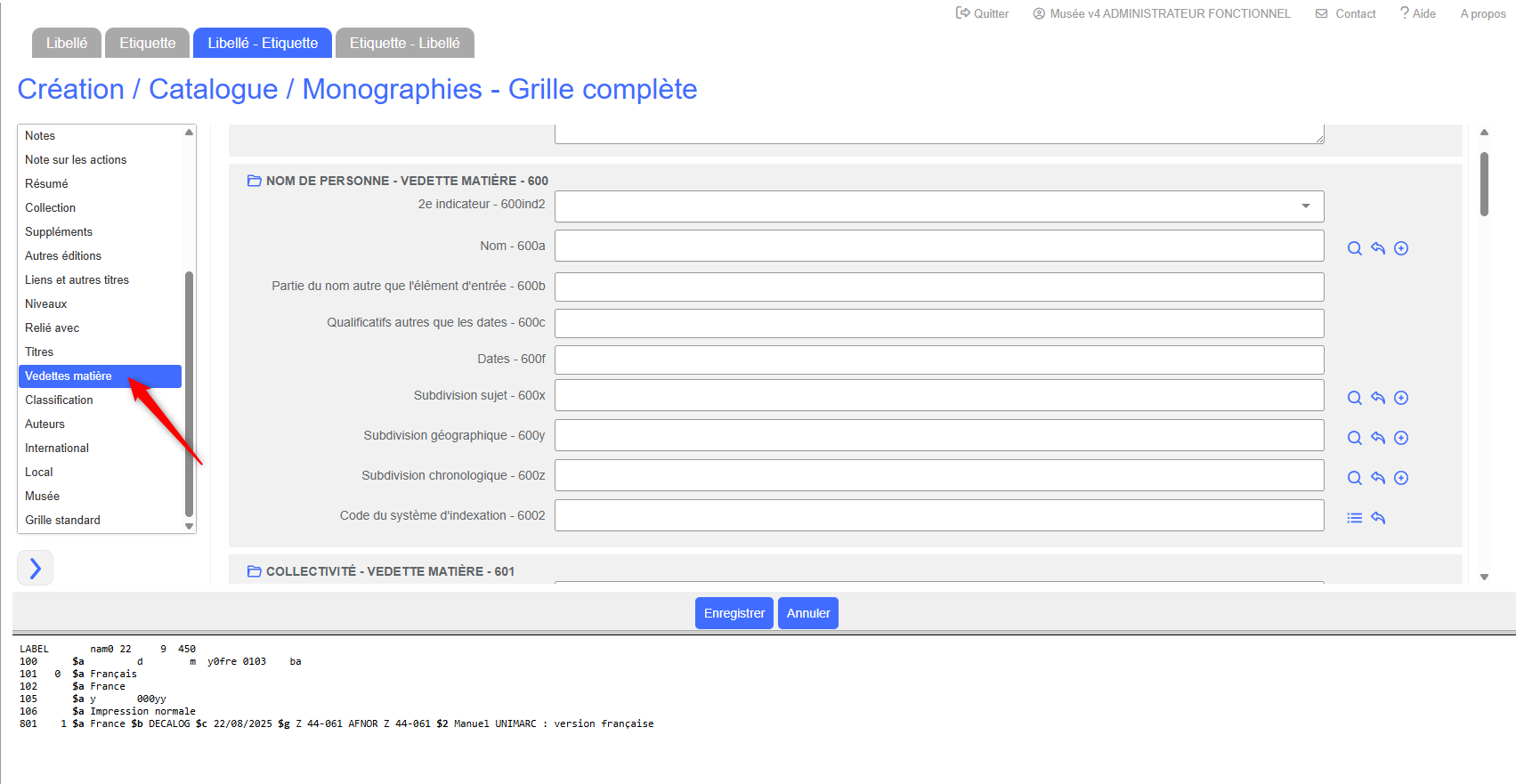This screenshot has height=784, width=1516.
Task: Open list icon for Code du système d'indexation
Action: (x=1354, y=518)
